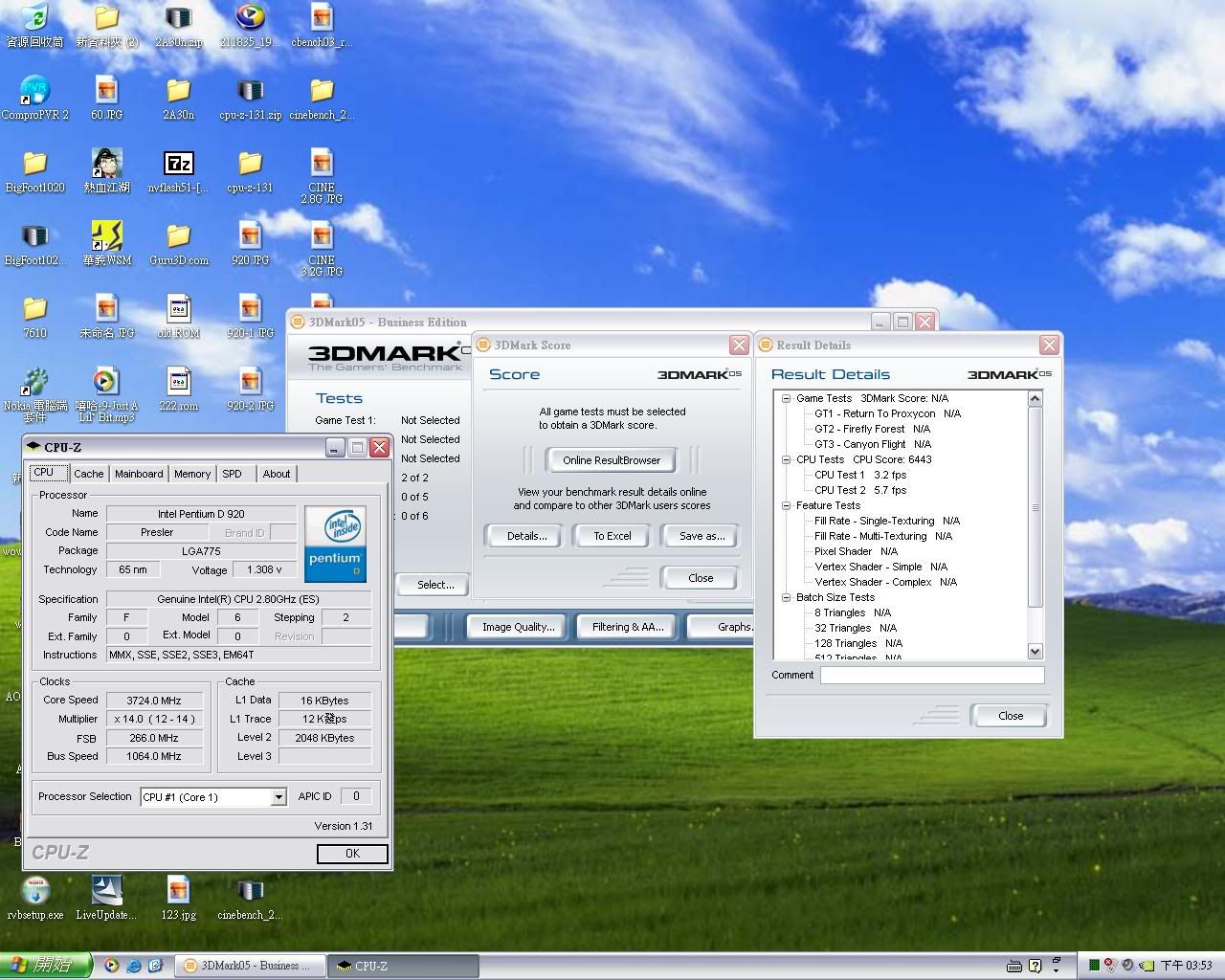Export results with To Excel button
Viewport: 1225px width, 980px height.
[612, 536]
